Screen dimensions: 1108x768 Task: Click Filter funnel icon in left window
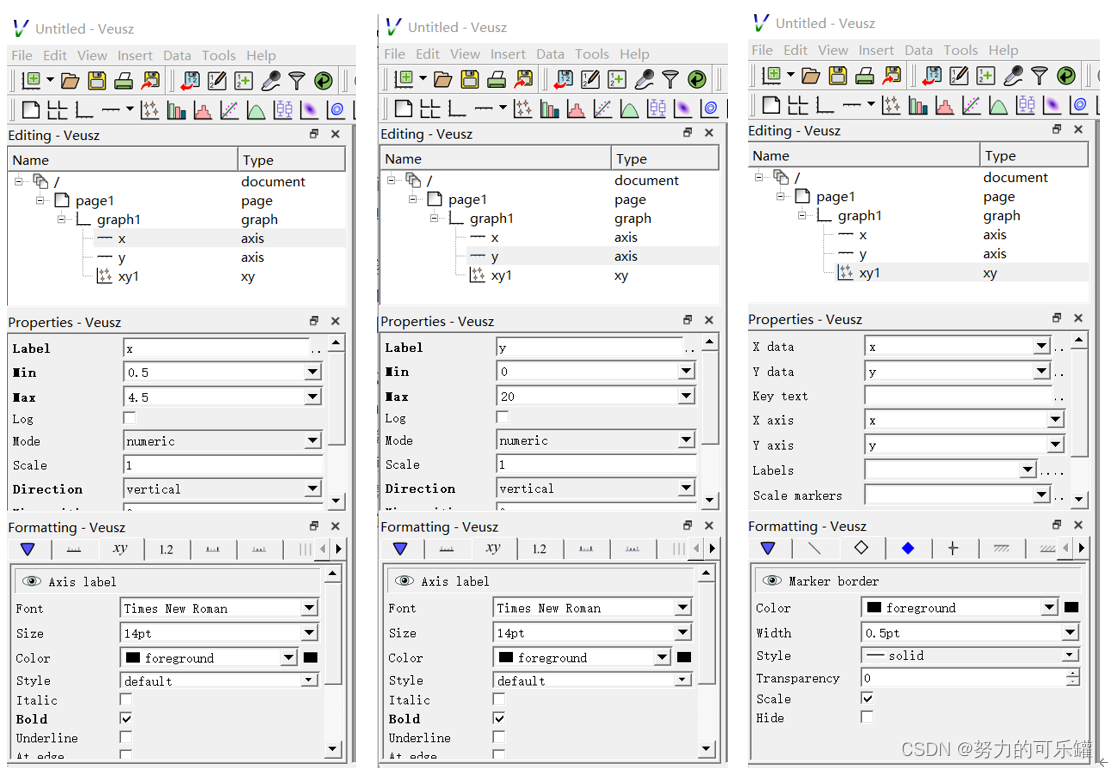297,81
